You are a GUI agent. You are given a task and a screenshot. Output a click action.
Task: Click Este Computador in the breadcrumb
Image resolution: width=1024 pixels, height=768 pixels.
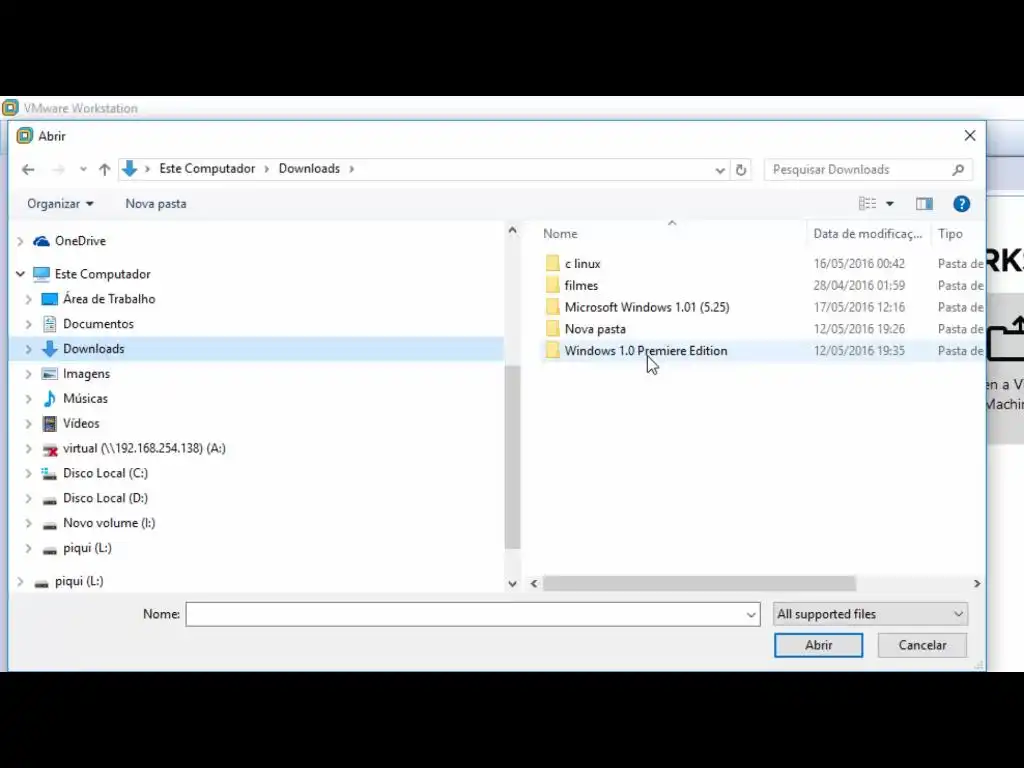[207, 168]
